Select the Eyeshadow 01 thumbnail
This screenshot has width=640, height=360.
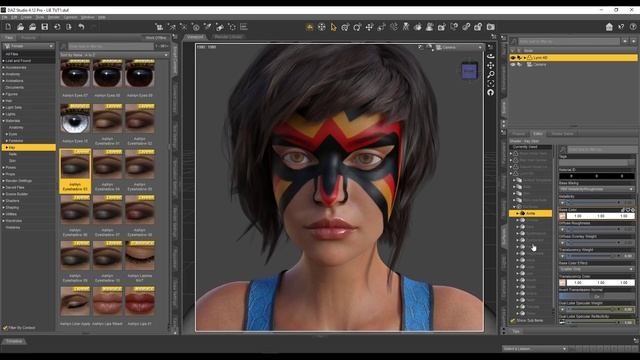coord(107,118)
